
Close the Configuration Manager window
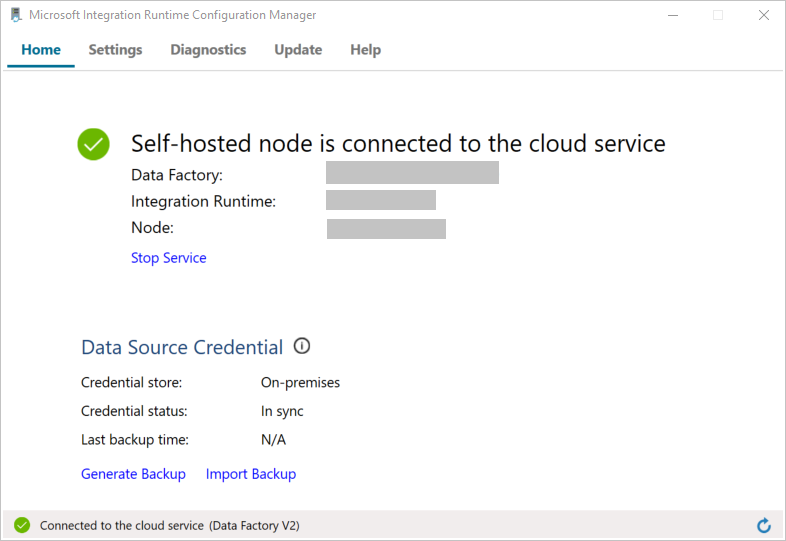pyautogui.click(x=763, y=15)
